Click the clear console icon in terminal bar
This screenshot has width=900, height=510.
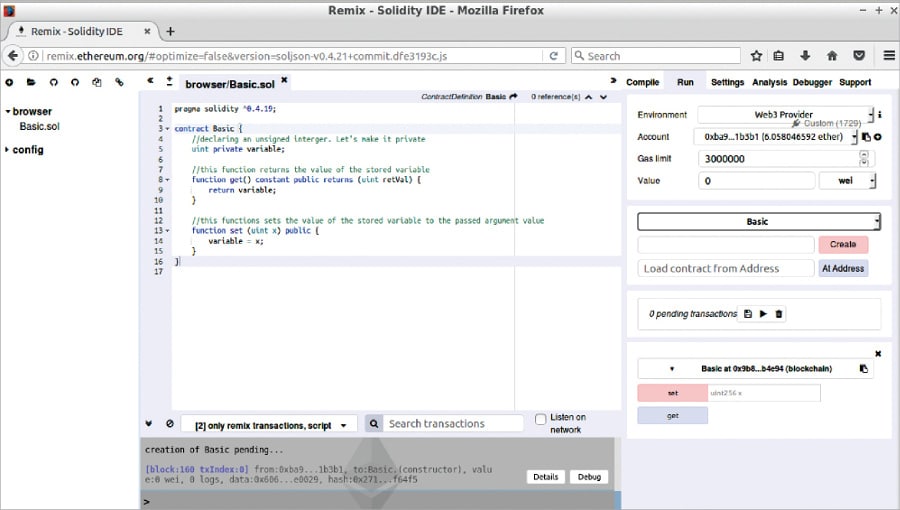tap(169, 424)
